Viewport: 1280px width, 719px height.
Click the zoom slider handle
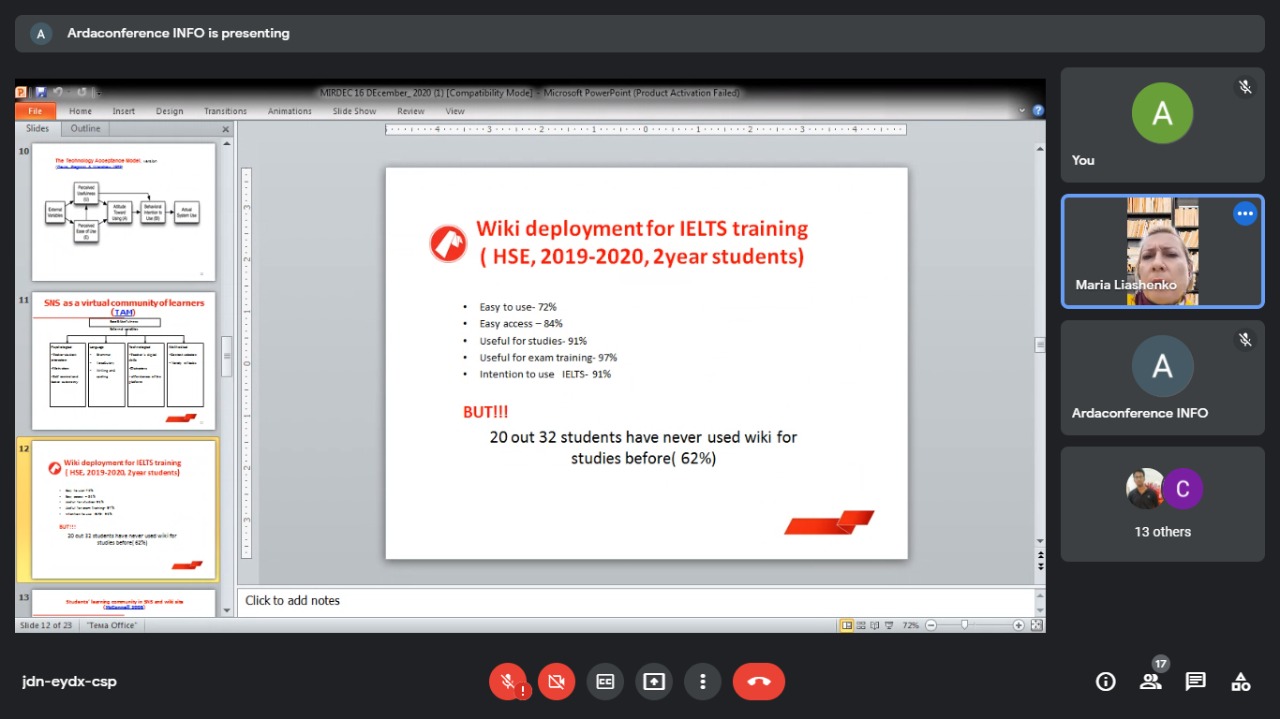tap(964, 625)
